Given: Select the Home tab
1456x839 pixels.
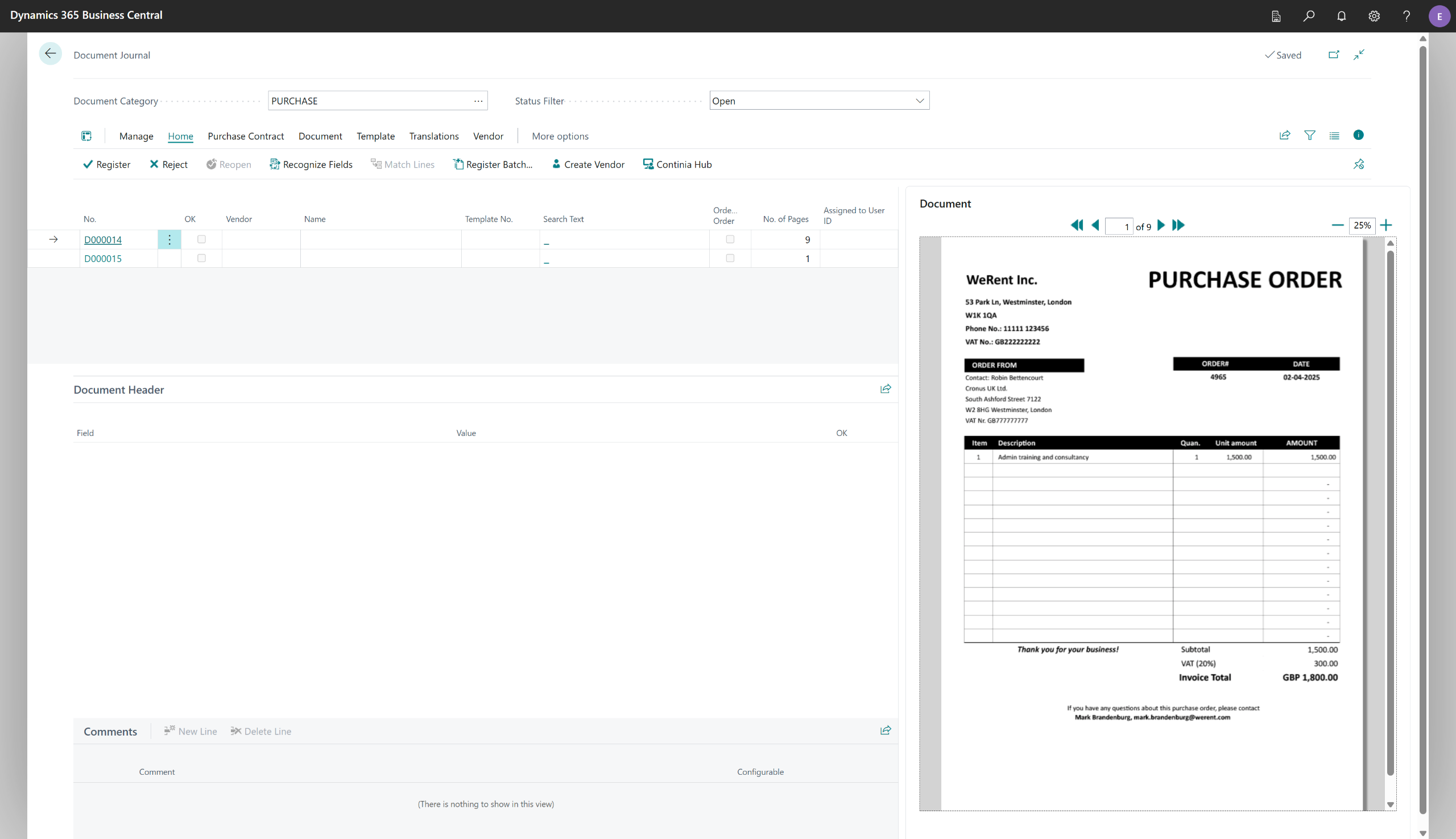Looking at the screenshot, I should pos(180,136).
